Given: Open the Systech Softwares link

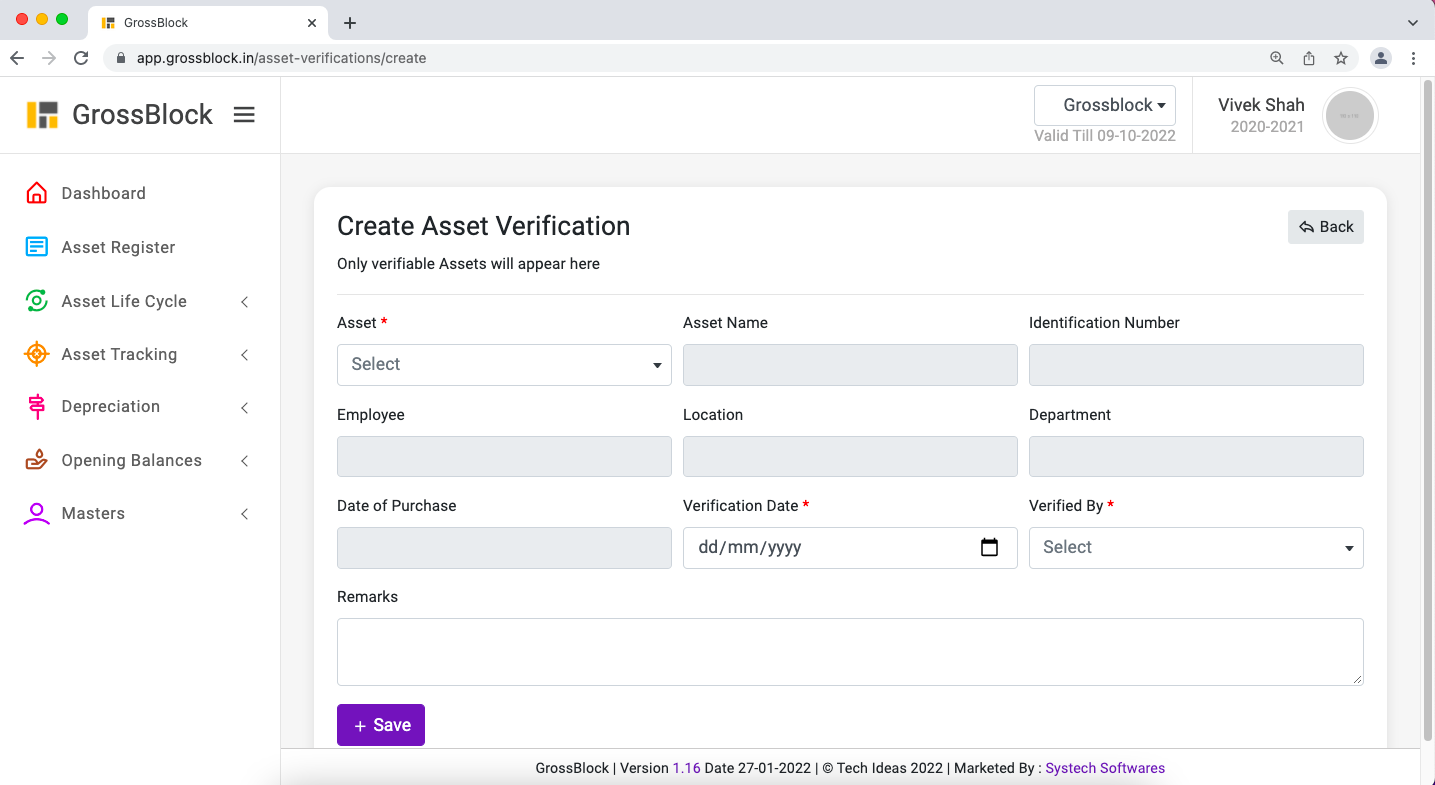Looking at the screenshot, I should coord(1105,768).
